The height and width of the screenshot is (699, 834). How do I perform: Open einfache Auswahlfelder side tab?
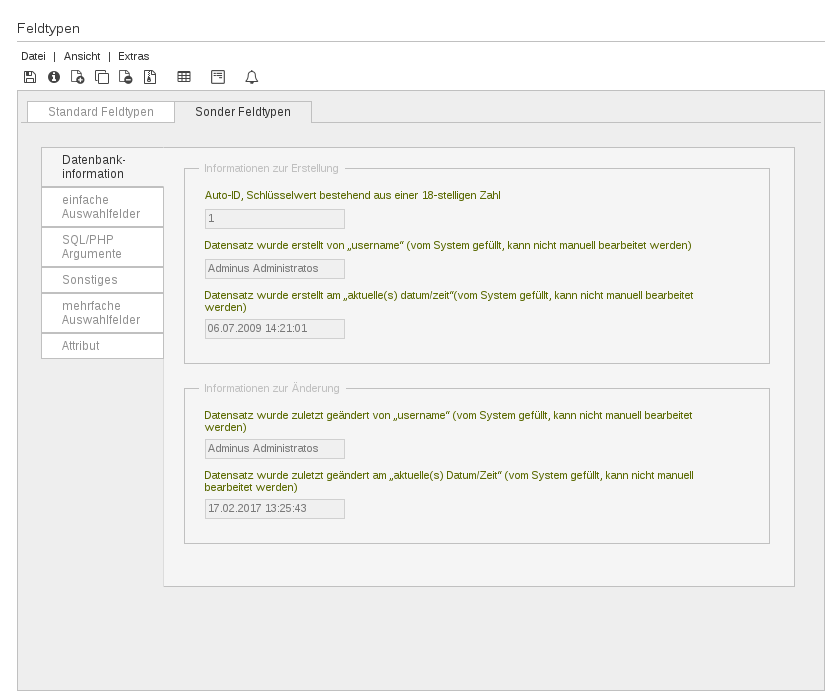pos(102,207)
